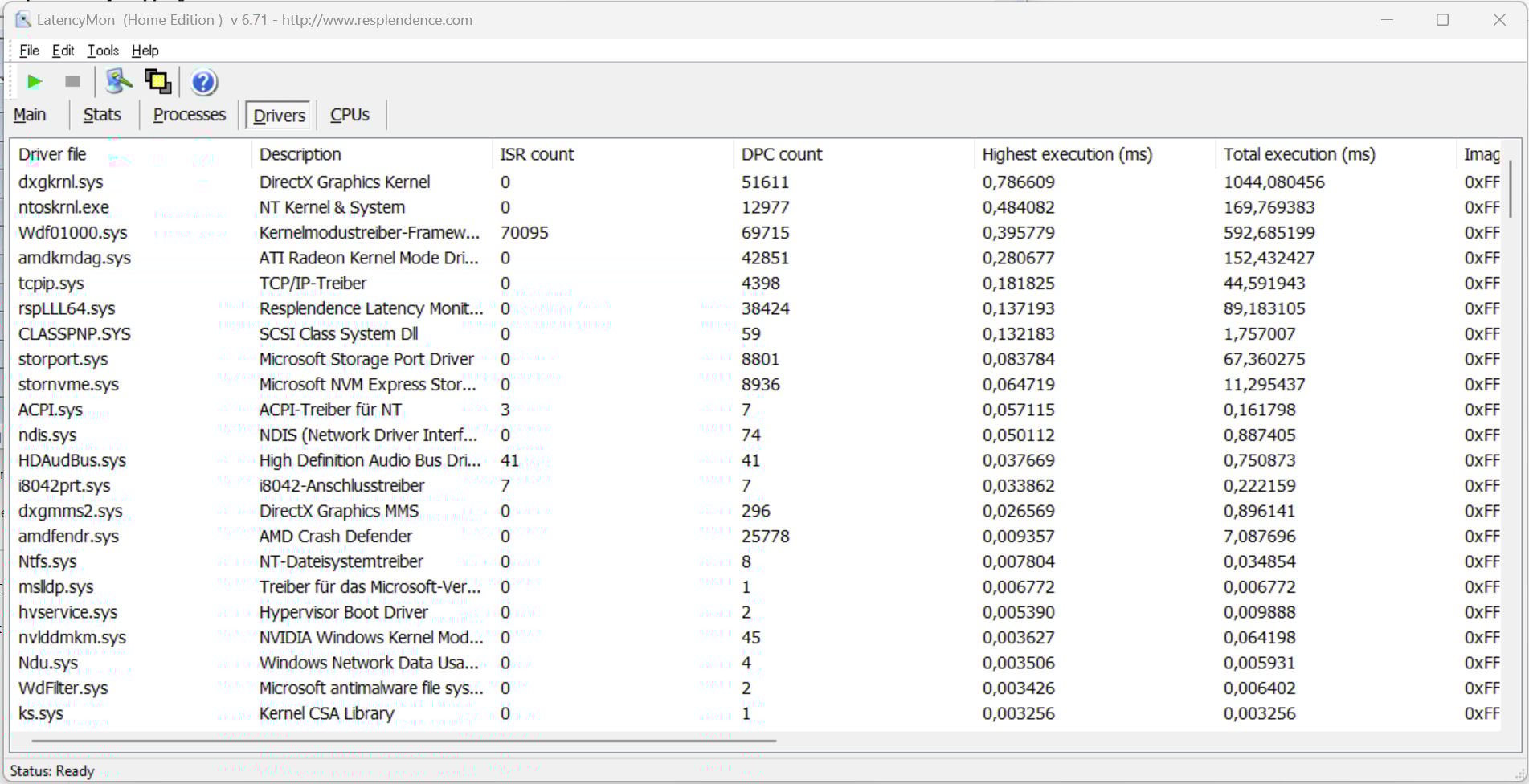Select the ACPI.sys driver row
The width and height of the screenshot is (1529, 784).
click(x=755, y=410)
